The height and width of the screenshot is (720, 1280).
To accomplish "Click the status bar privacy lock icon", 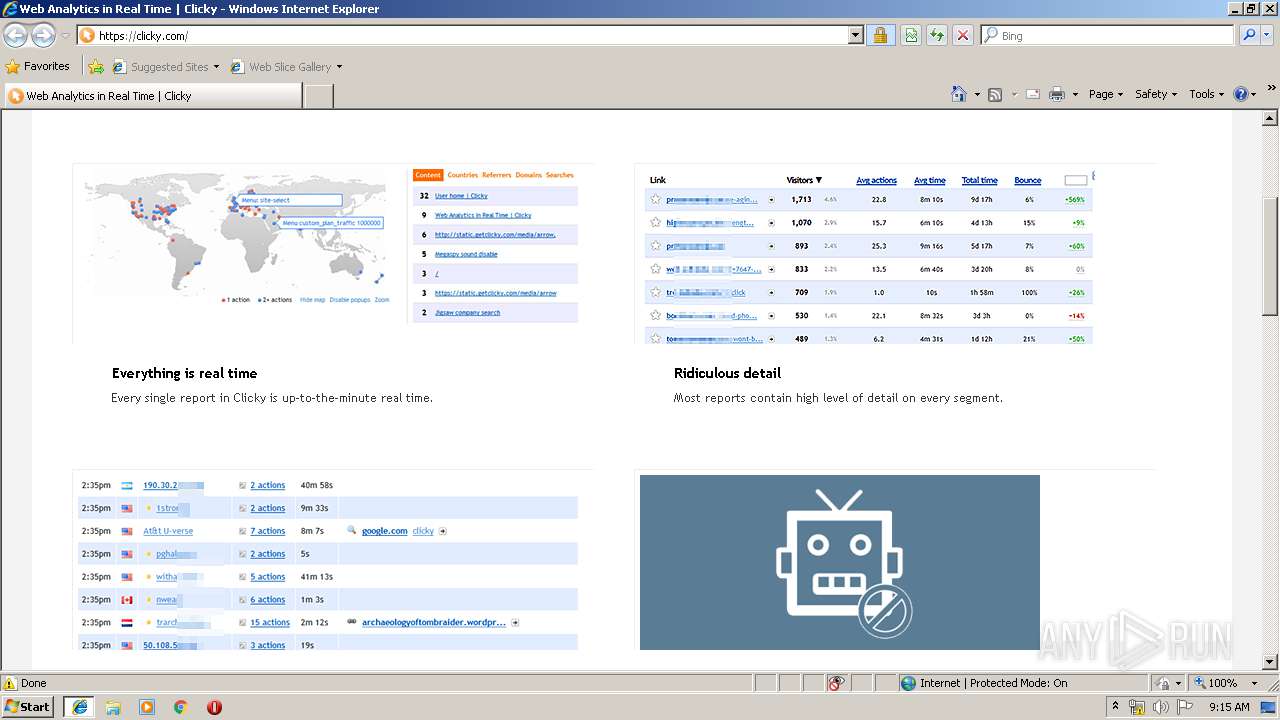I will 1164,683.
